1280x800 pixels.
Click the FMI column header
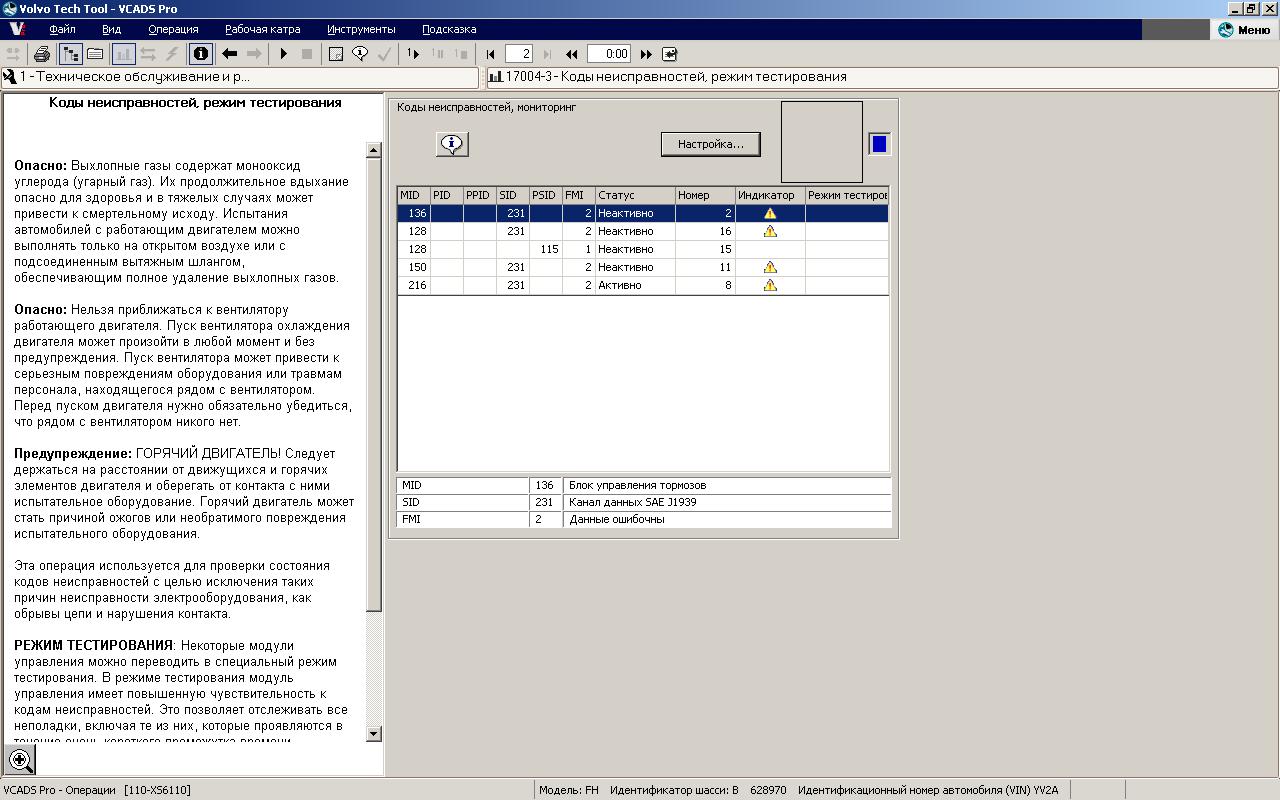point(579,195)
